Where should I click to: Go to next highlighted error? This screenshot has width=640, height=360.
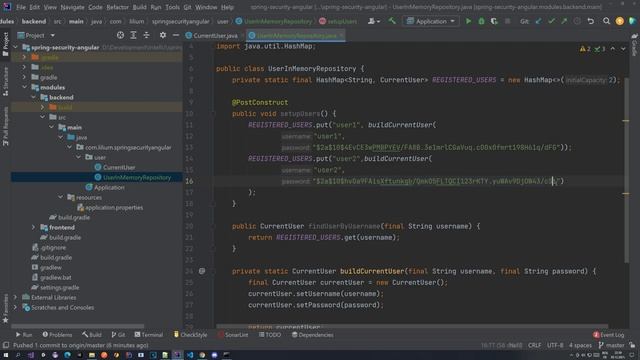click(x=623, y=49)
